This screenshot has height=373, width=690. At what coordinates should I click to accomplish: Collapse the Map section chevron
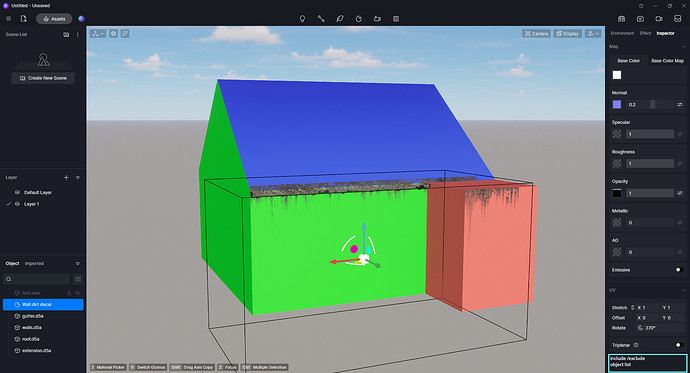click(x=683, y=47)
